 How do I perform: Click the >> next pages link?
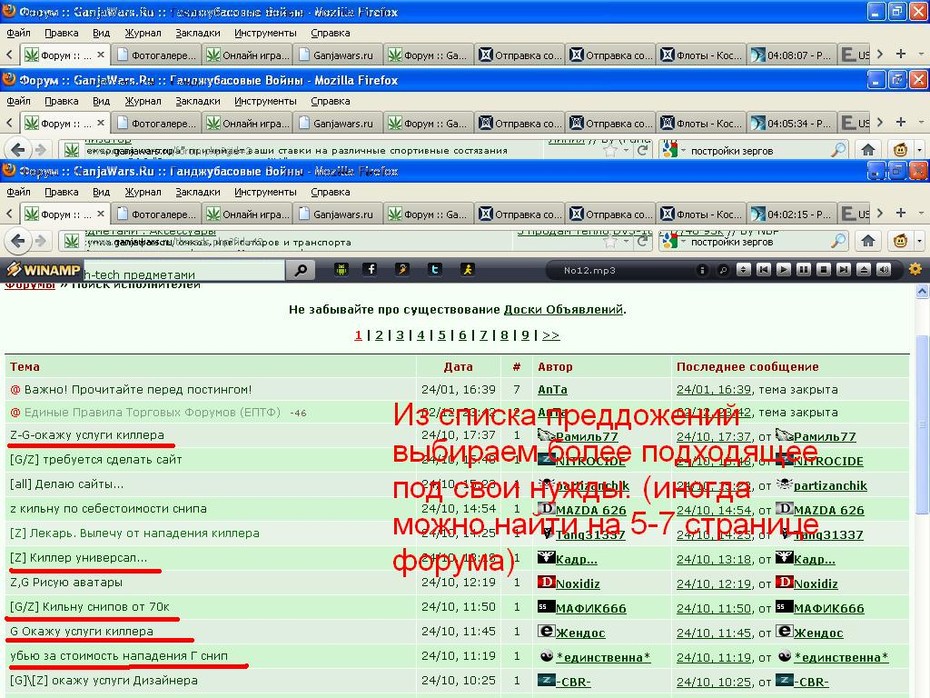tap(550, 336)
